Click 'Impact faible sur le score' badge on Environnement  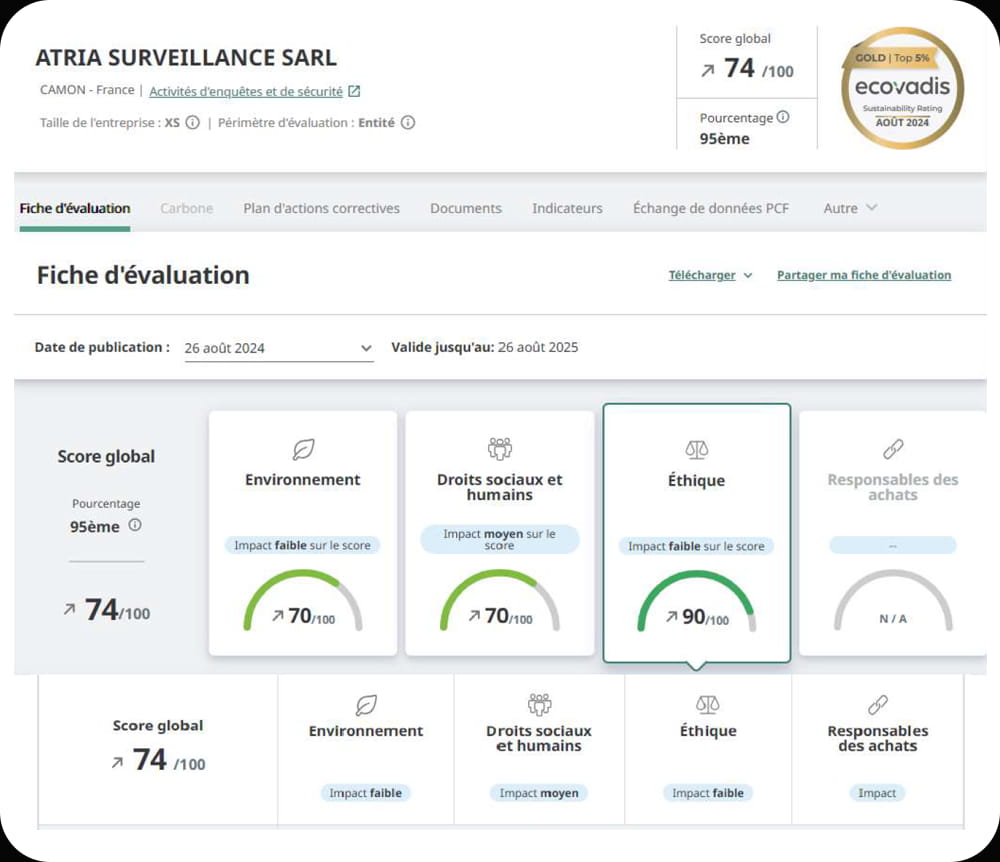click(x=302, y=545)
